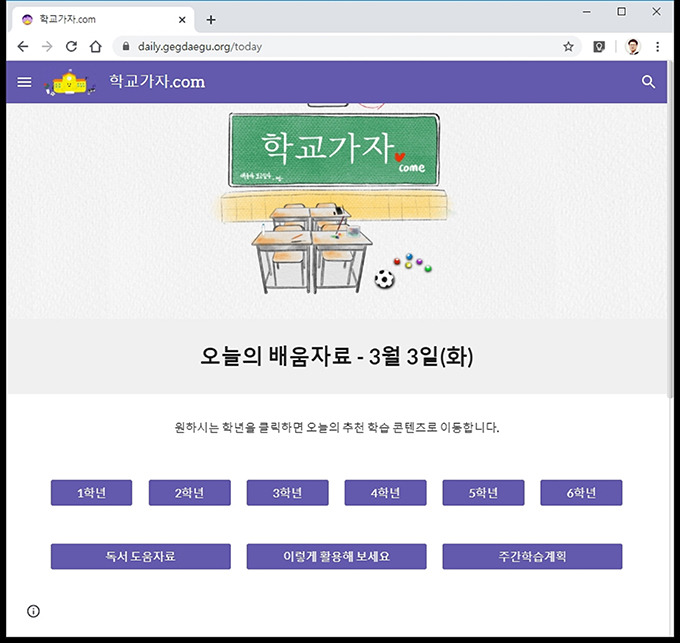Image resolution: width=680 pixels, height=643 pixels.
Task: Open a new browser tab
Action: point(211,20)
